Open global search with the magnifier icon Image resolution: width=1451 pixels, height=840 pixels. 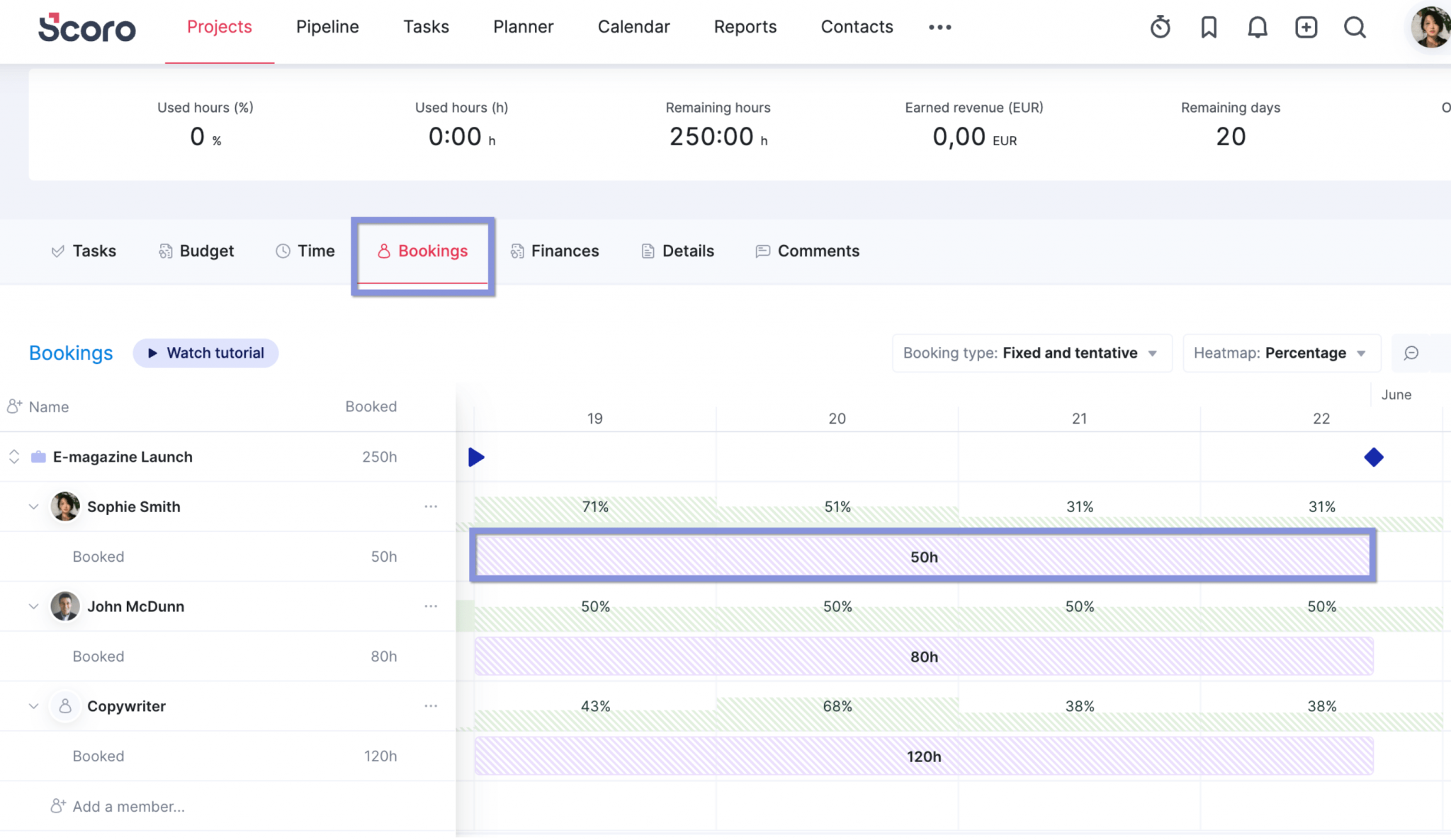[1355, 27]
